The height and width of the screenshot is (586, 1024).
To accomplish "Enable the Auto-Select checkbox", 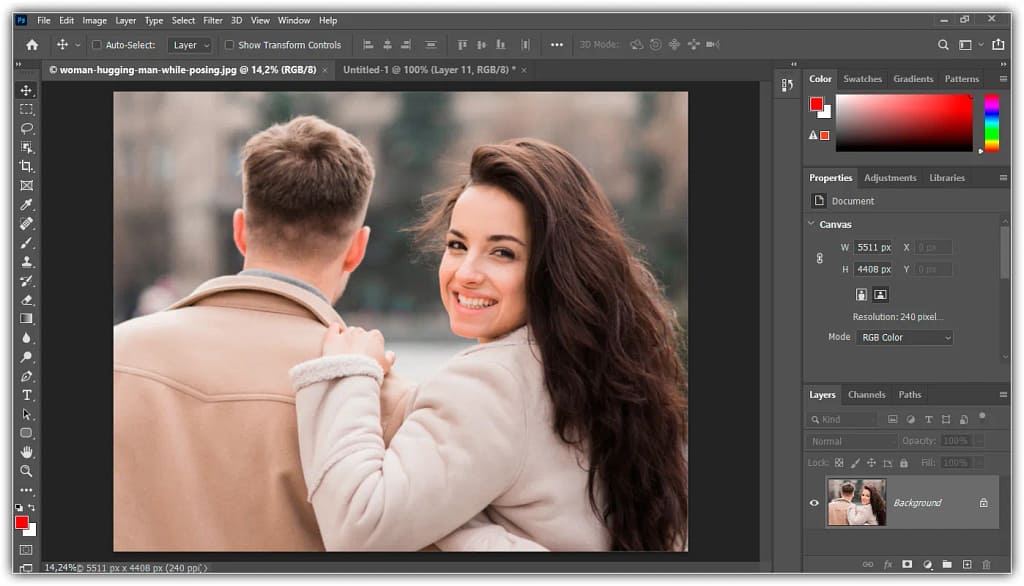I will 97,45.
